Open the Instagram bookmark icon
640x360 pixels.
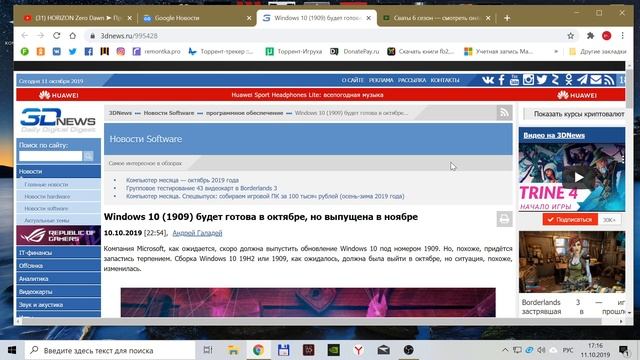[x=120, y=51]
